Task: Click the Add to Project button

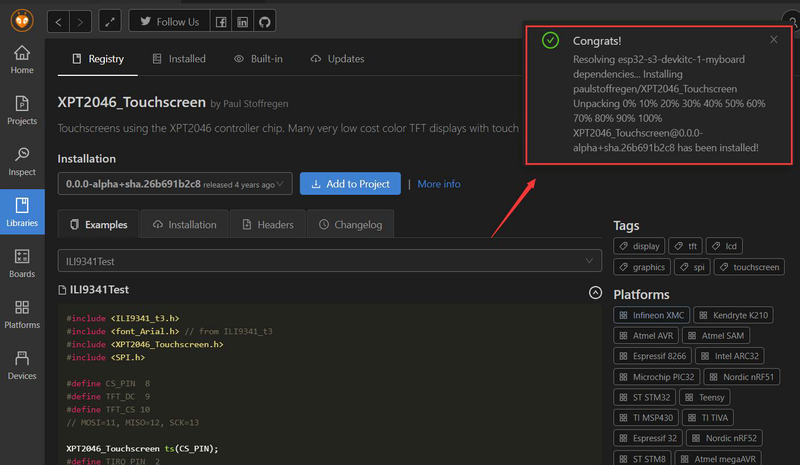Action: pyautogui.click(x=350, y=184)
